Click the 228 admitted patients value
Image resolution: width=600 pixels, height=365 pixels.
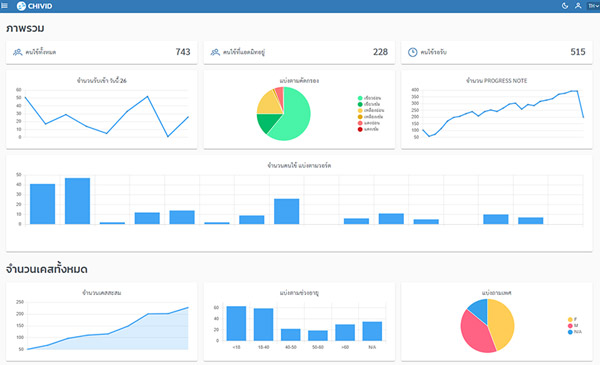380,52
